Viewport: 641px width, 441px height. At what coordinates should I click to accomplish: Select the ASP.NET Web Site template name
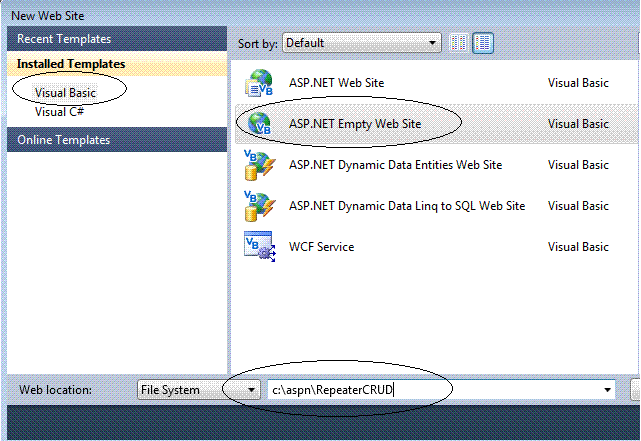[x=336, y=83]
